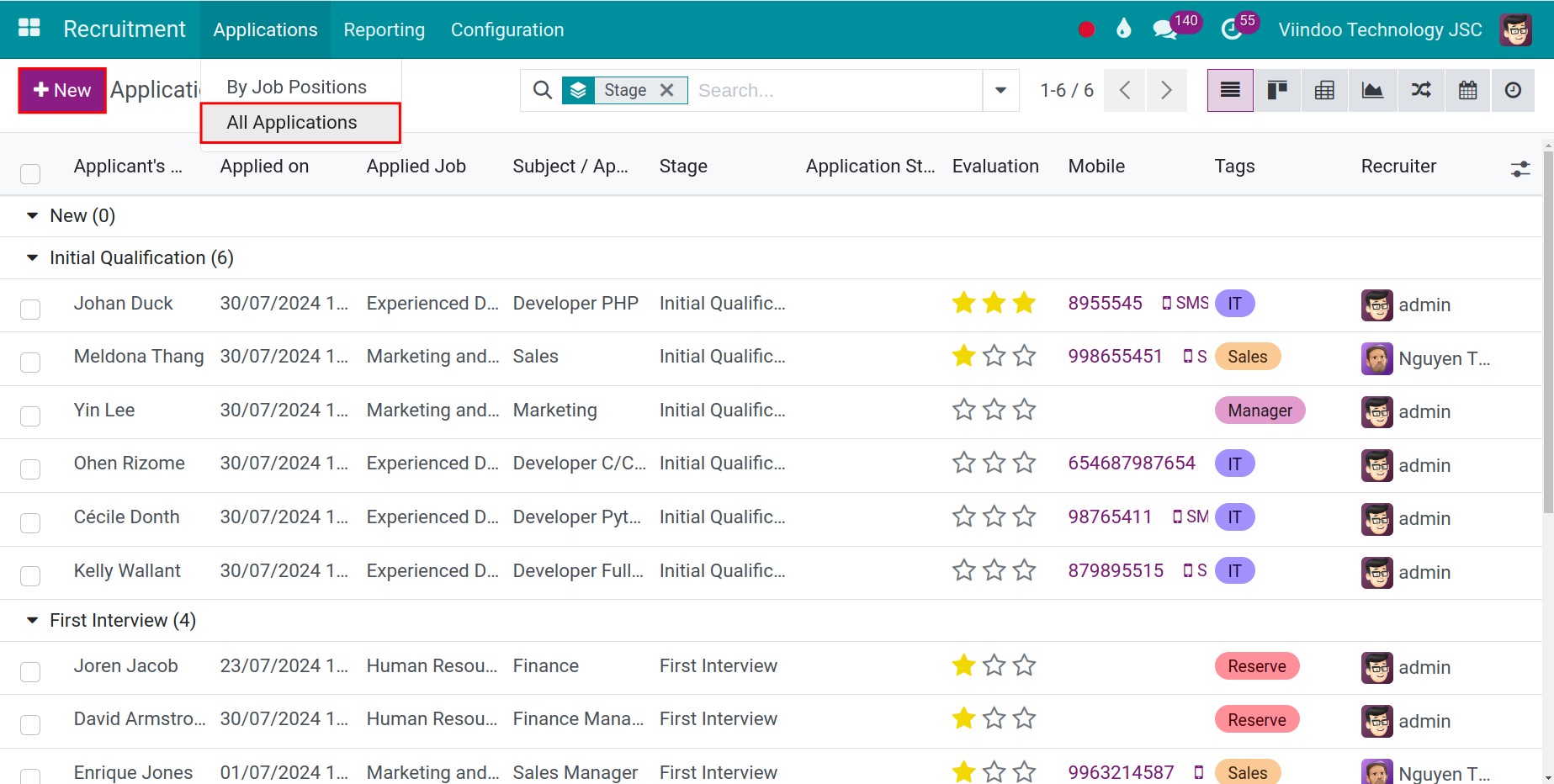The width and height of the screenshot is (1554, 784).
Task: Switch to list view
Action: 1230,90
